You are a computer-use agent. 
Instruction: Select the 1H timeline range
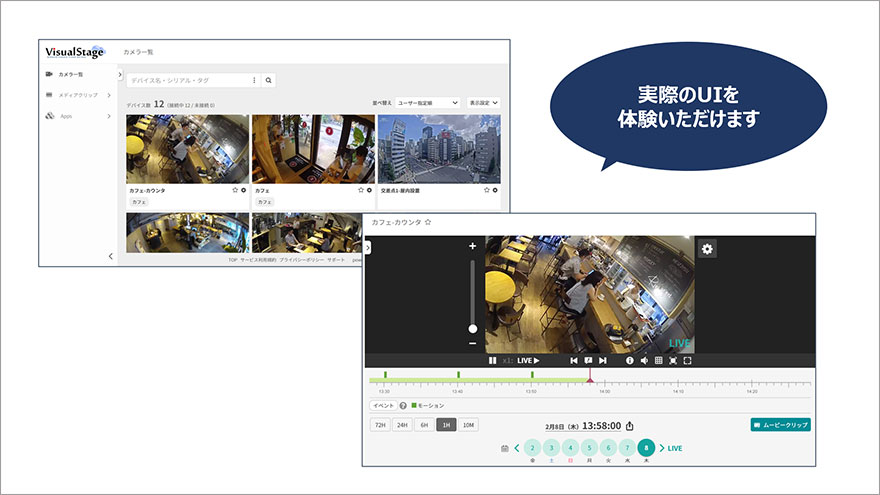[446, 425]
